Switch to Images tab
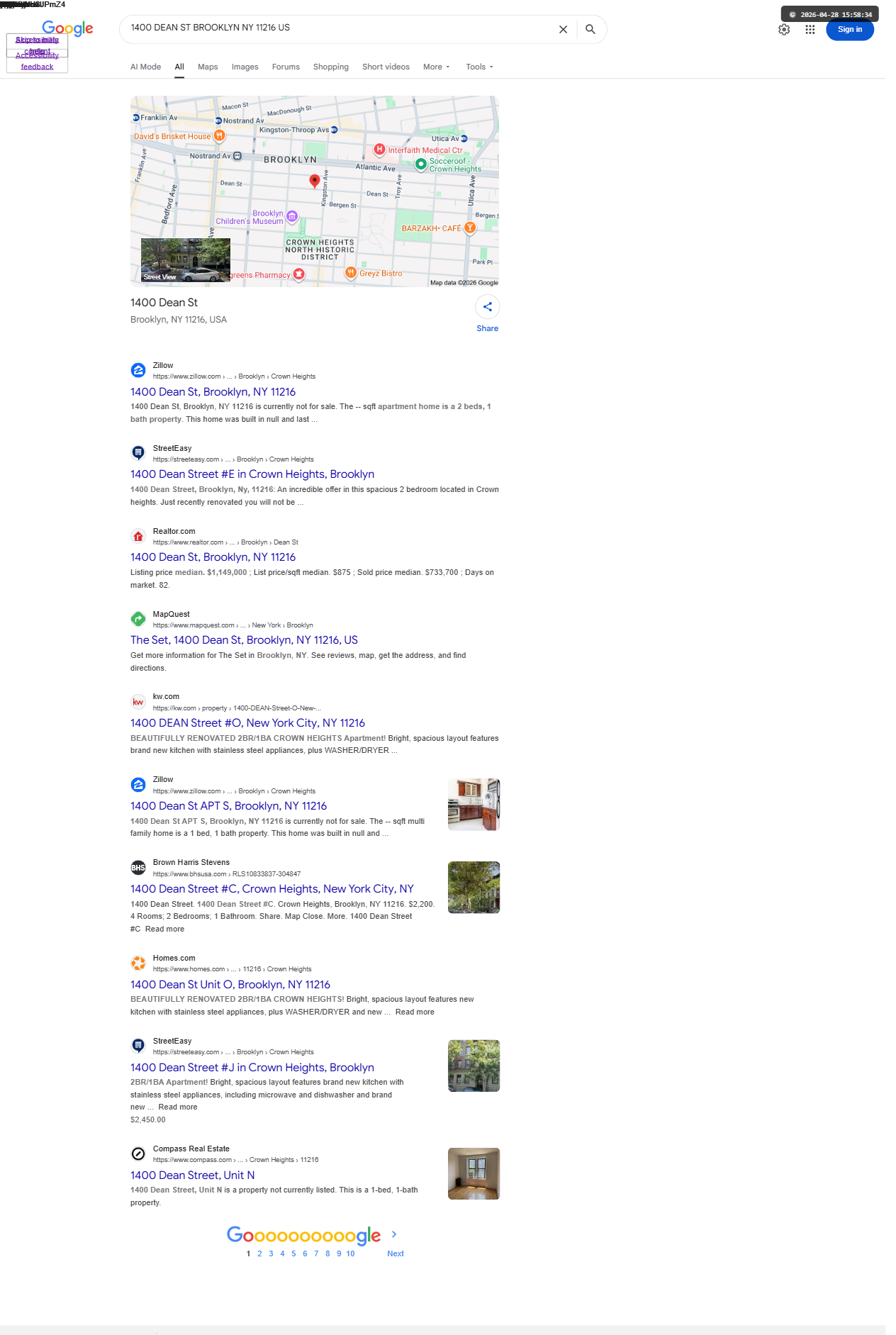Image resolution: width=896 pixels, height=1335 pixels. pos(245,67)
